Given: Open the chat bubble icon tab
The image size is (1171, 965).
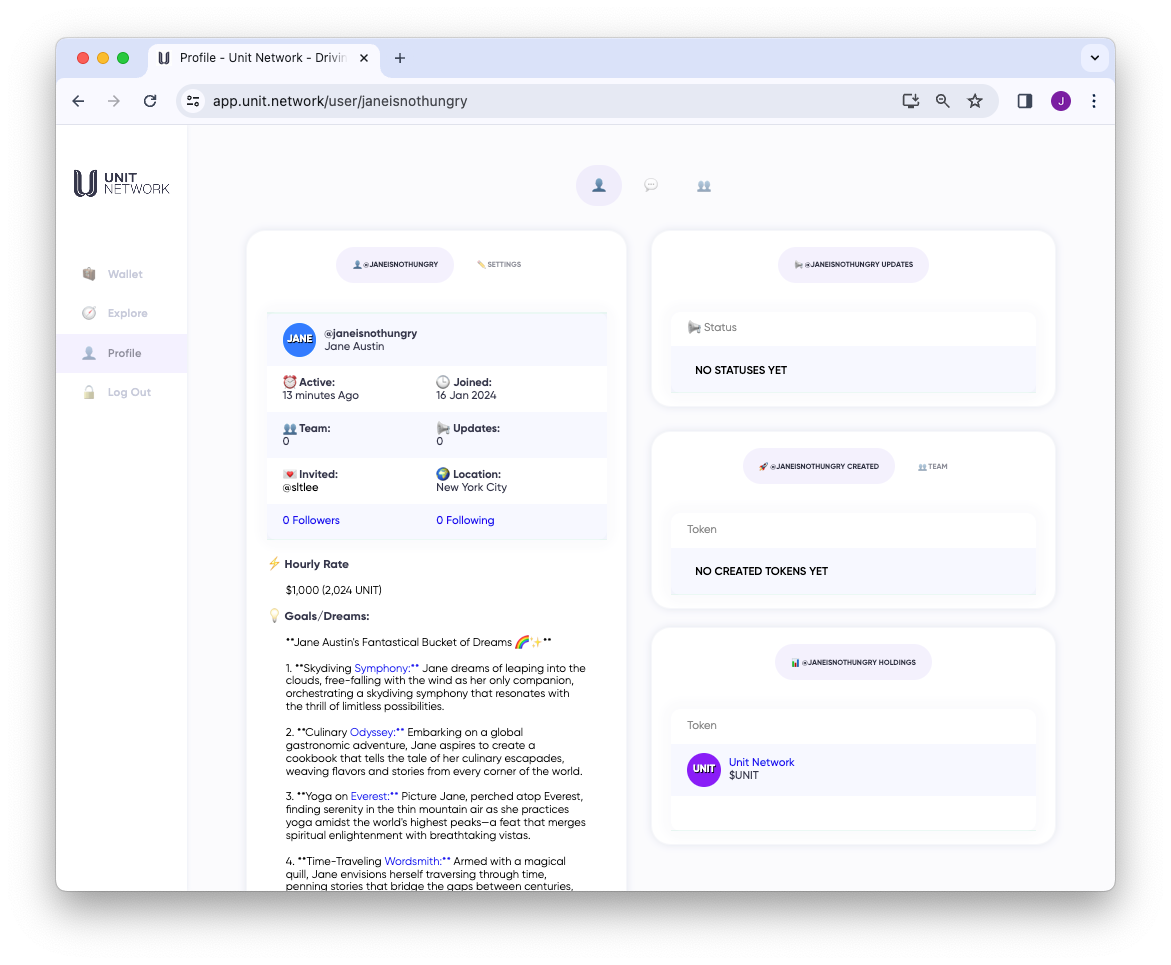Looking at the screenshot, I should [x=651, y=186].
